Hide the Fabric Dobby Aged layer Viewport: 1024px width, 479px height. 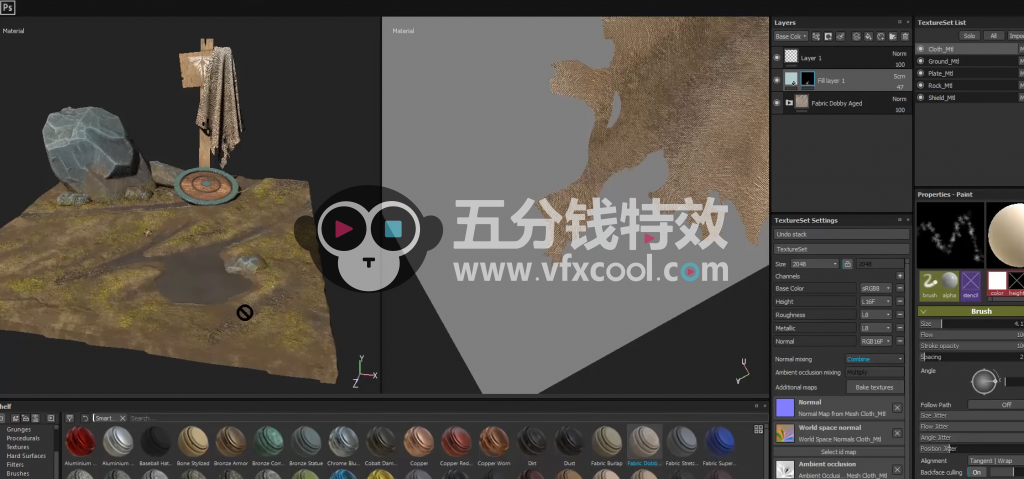pos(776,103)
